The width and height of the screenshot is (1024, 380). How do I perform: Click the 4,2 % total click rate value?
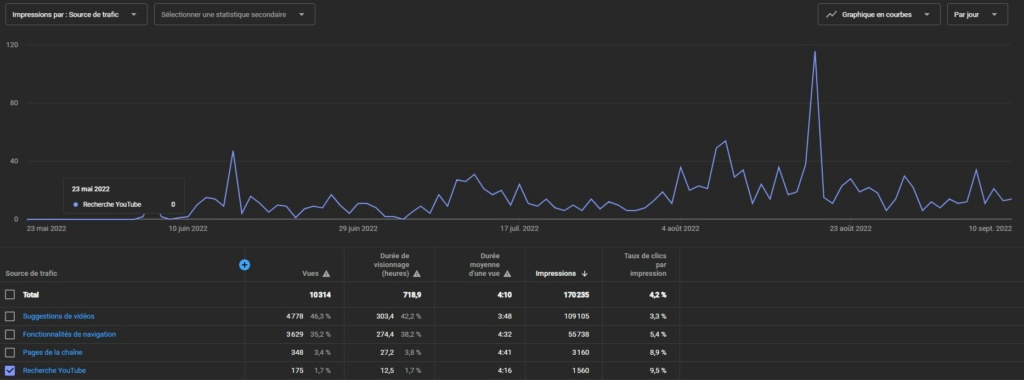click(x=657, y=295)
